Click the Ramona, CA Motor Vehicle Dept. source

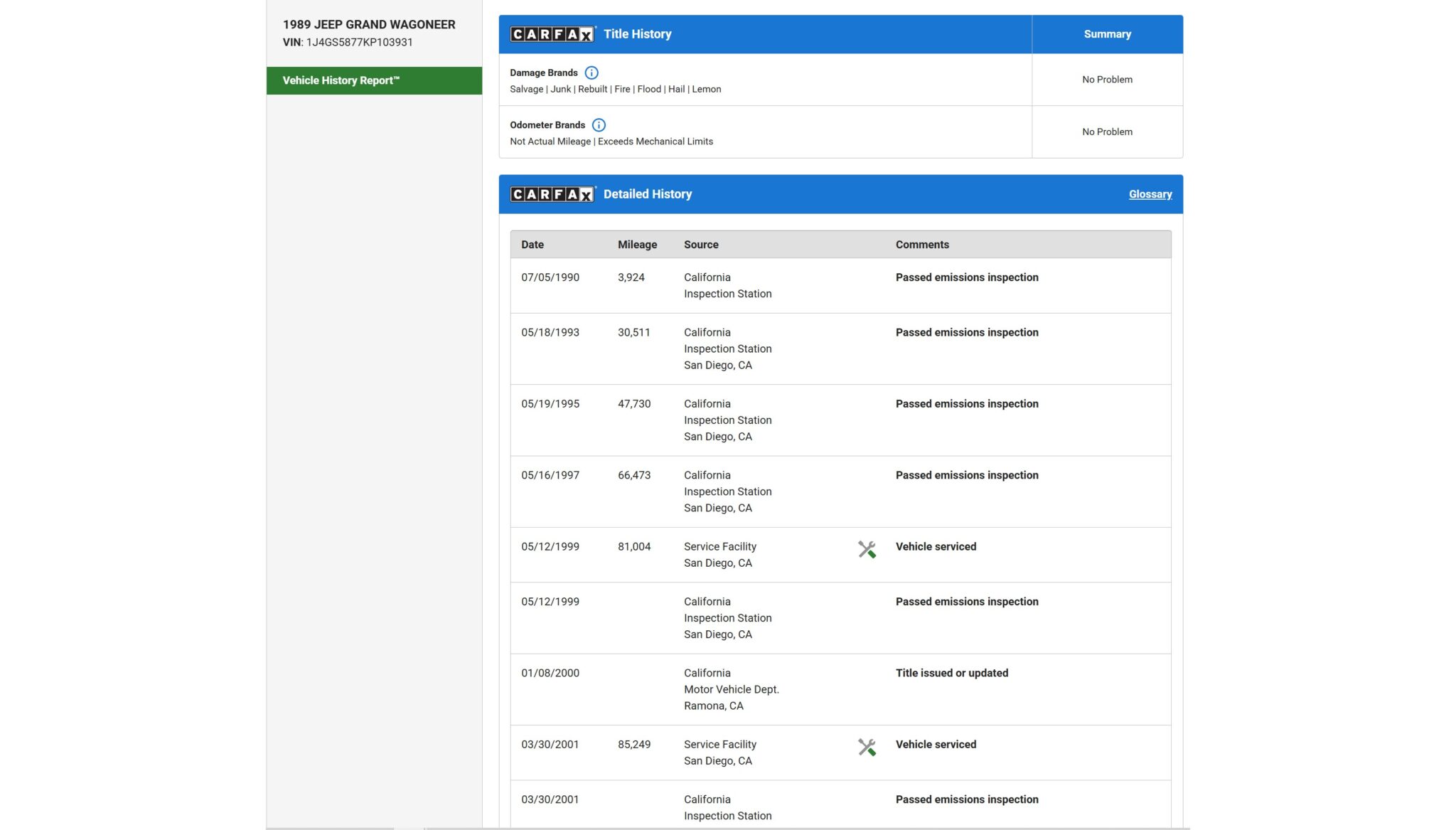(731, 689)
